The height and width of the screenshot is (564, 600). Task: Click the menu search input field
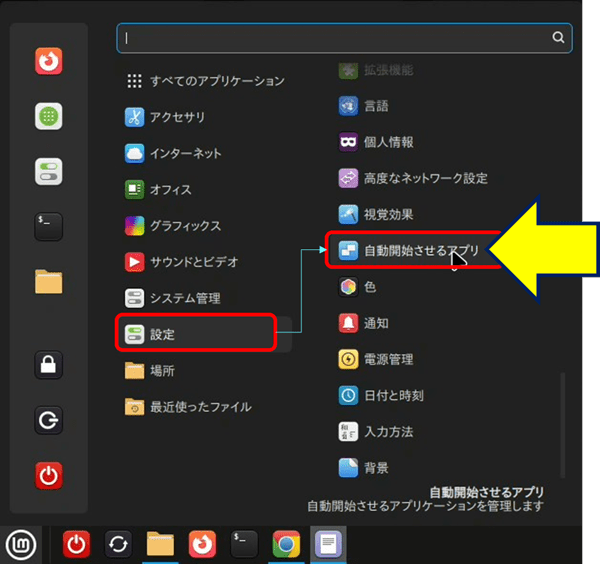pos(344,38)
